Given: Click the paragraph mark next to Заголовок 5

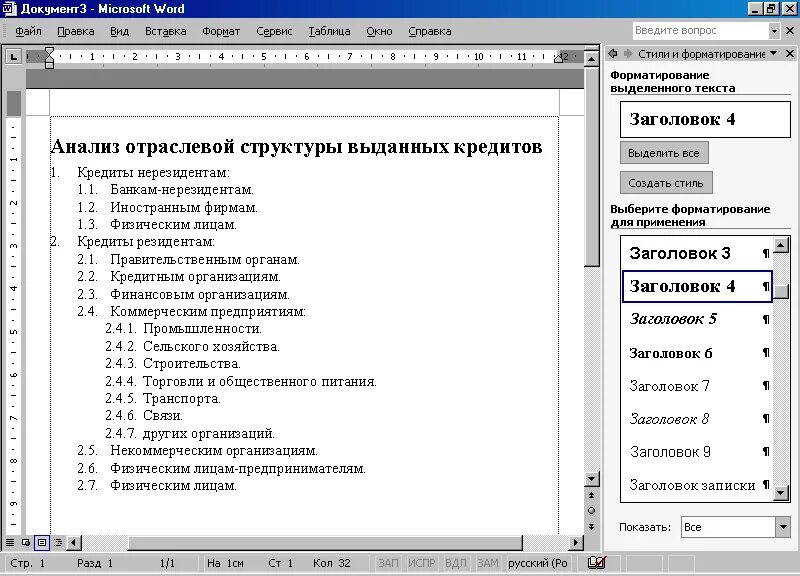Looking at the screenshot, I should click(766, 319).
